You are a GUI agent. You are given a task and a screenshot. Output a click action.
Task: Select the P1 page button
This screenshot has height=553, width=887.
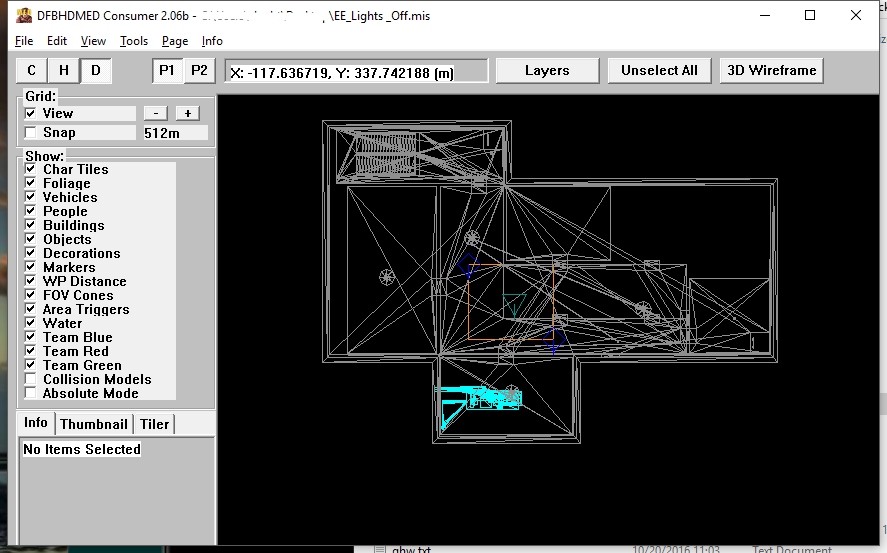[167, 71]
